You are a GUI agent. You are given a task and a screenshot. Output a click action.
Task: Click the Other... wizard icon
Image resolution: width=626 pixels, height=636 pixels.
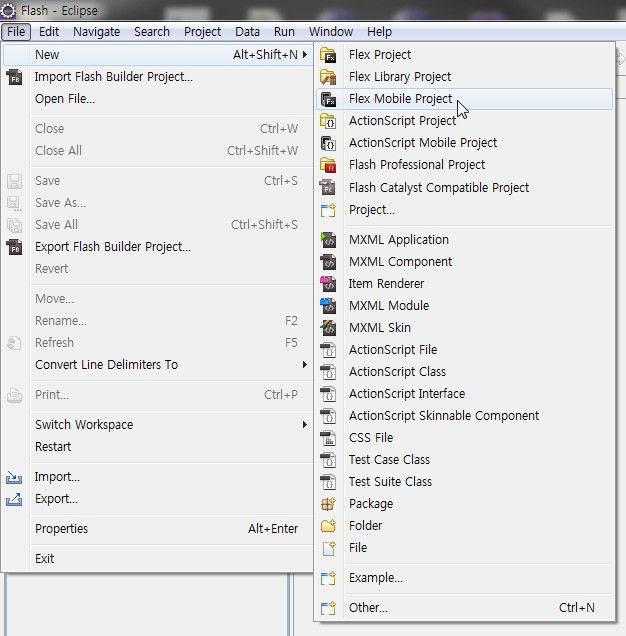point(328,608)
